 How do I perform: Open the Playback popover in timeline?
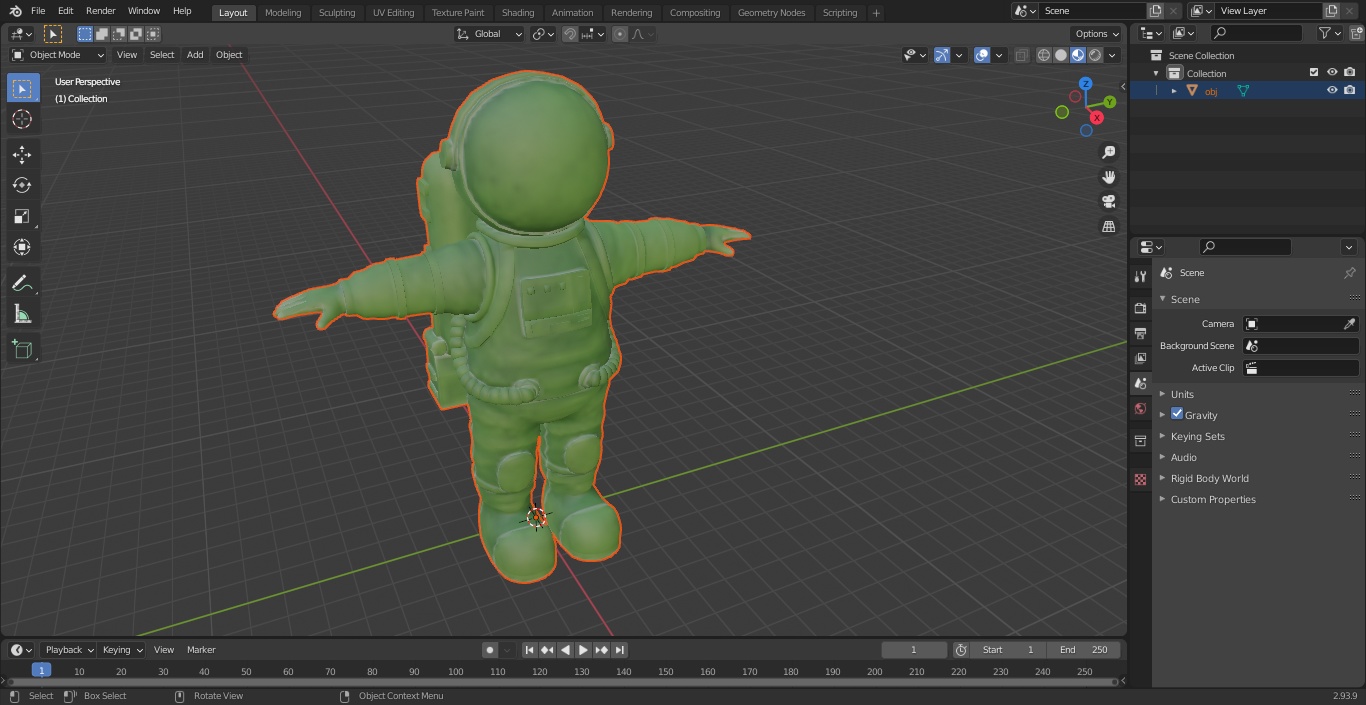[69, 650]
